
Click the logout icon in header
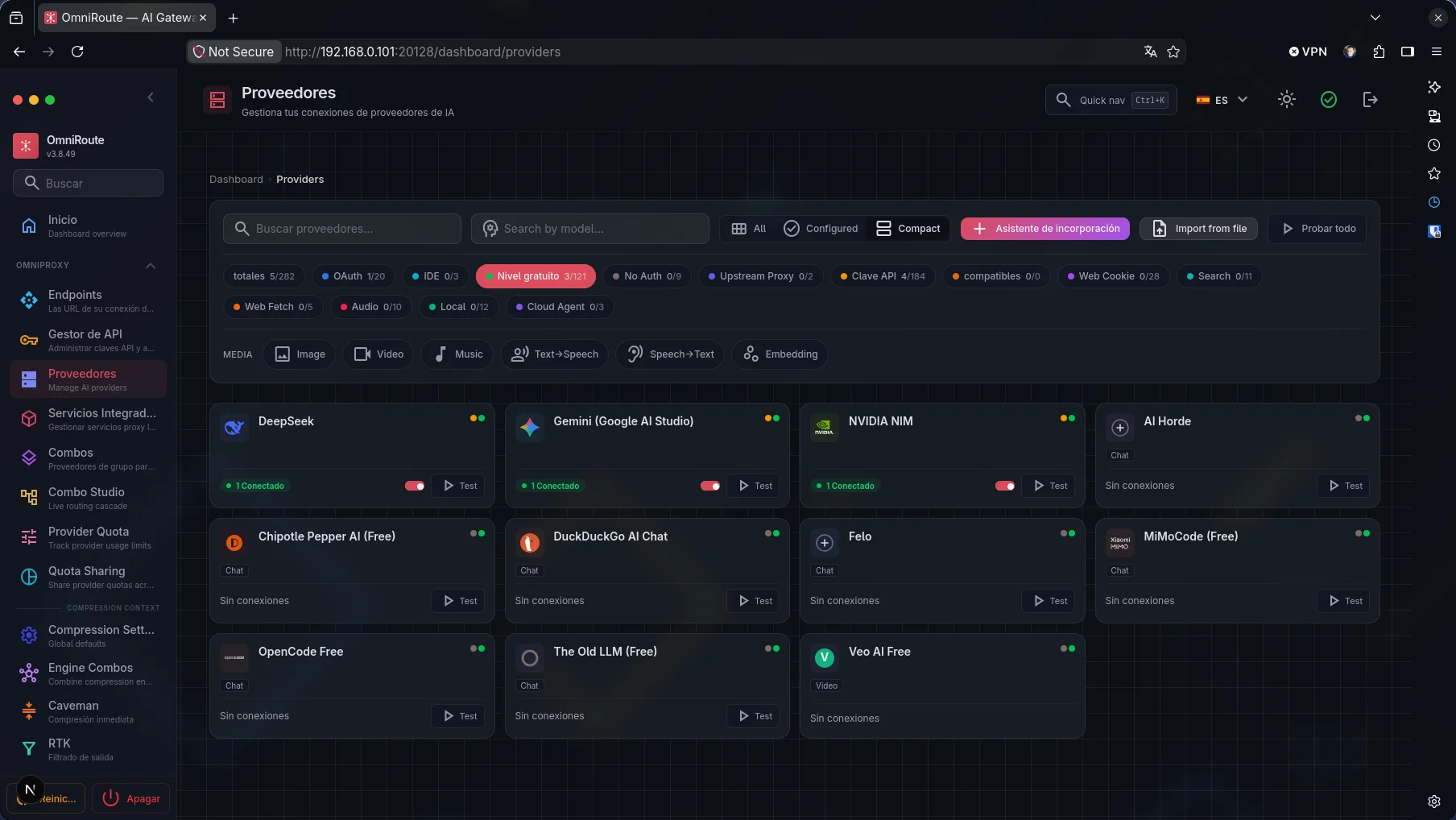pos(1370,100)
